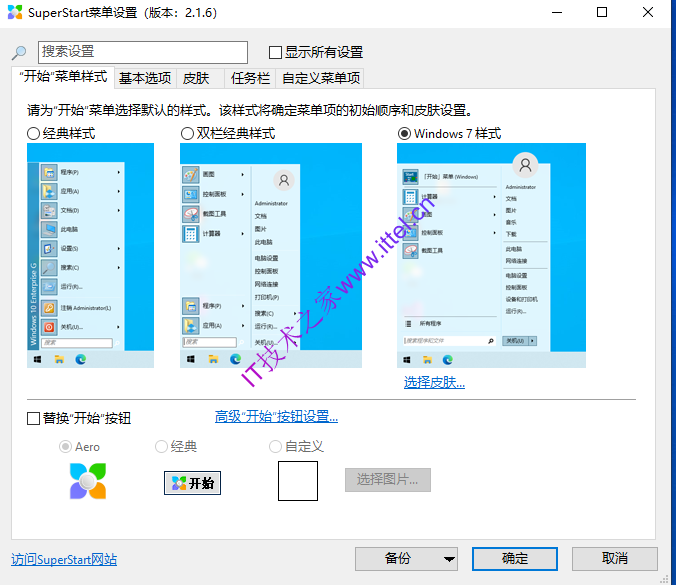The width and height of the screenshot is (676, 585).
Task: Switch to the 皮肤 tab
Action: click(x=200, y=78)
